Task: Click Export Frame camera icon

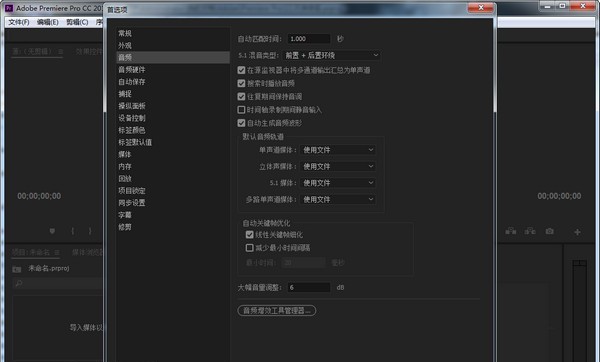Action: pos(549,231)
